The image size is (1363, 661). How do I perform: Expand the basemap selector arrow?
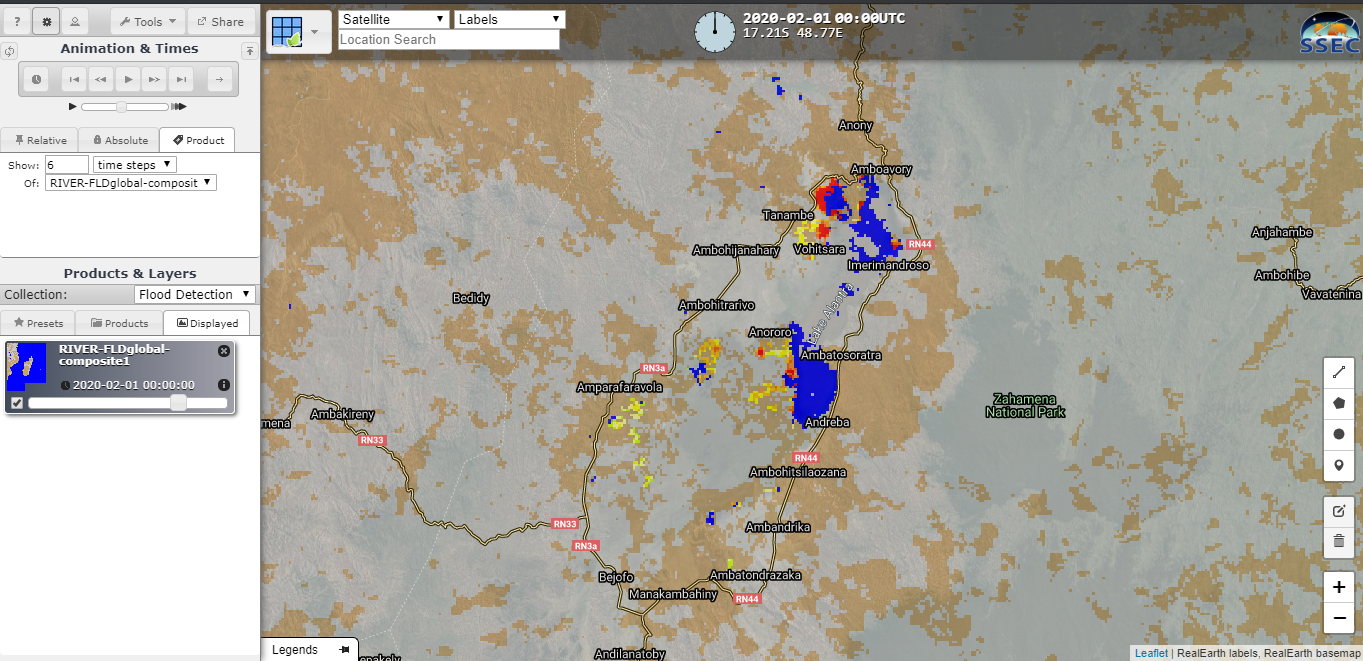coord(316,32)
